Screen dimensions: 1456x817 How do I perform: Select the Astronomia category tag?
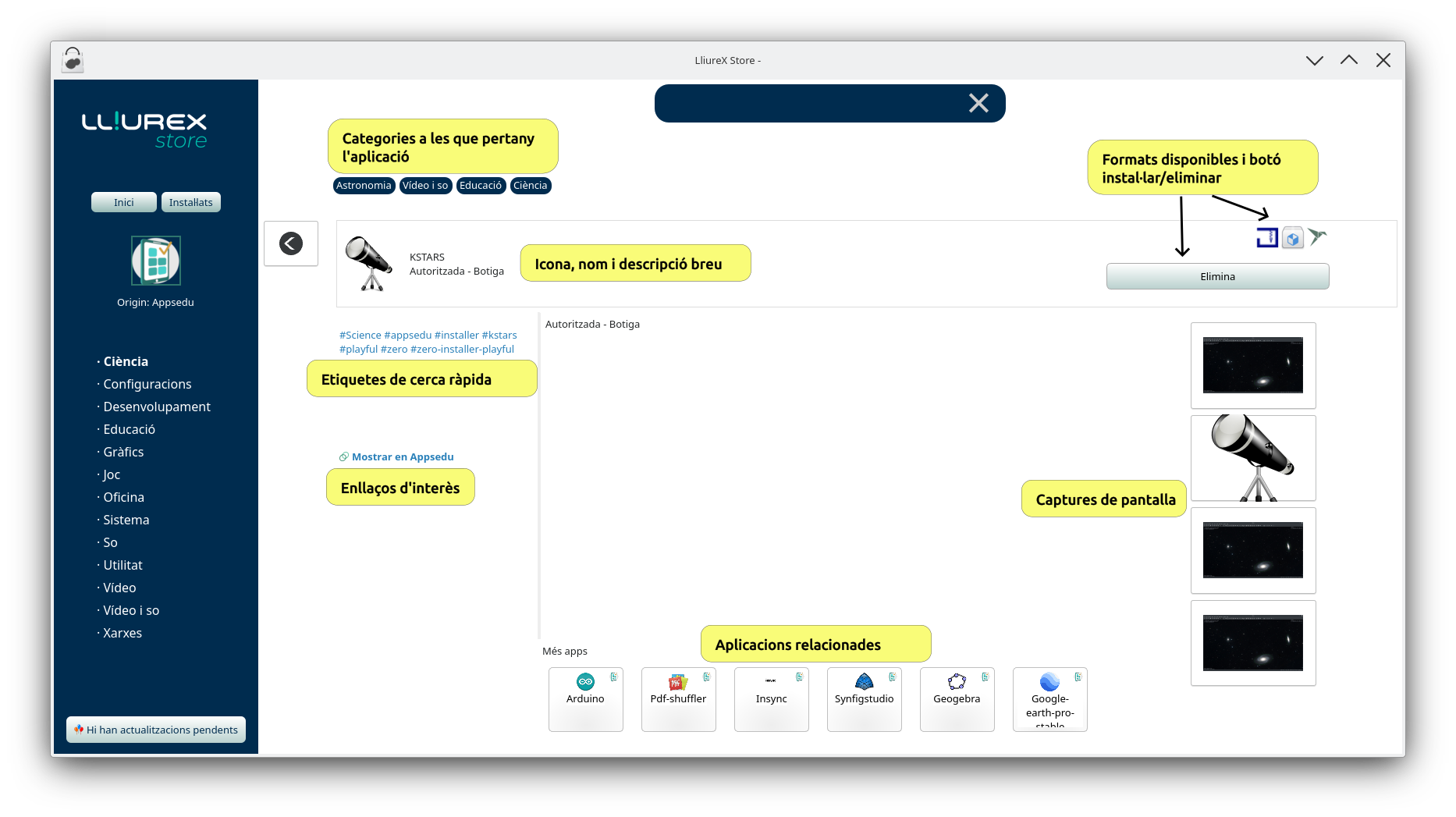coord(364,186)
